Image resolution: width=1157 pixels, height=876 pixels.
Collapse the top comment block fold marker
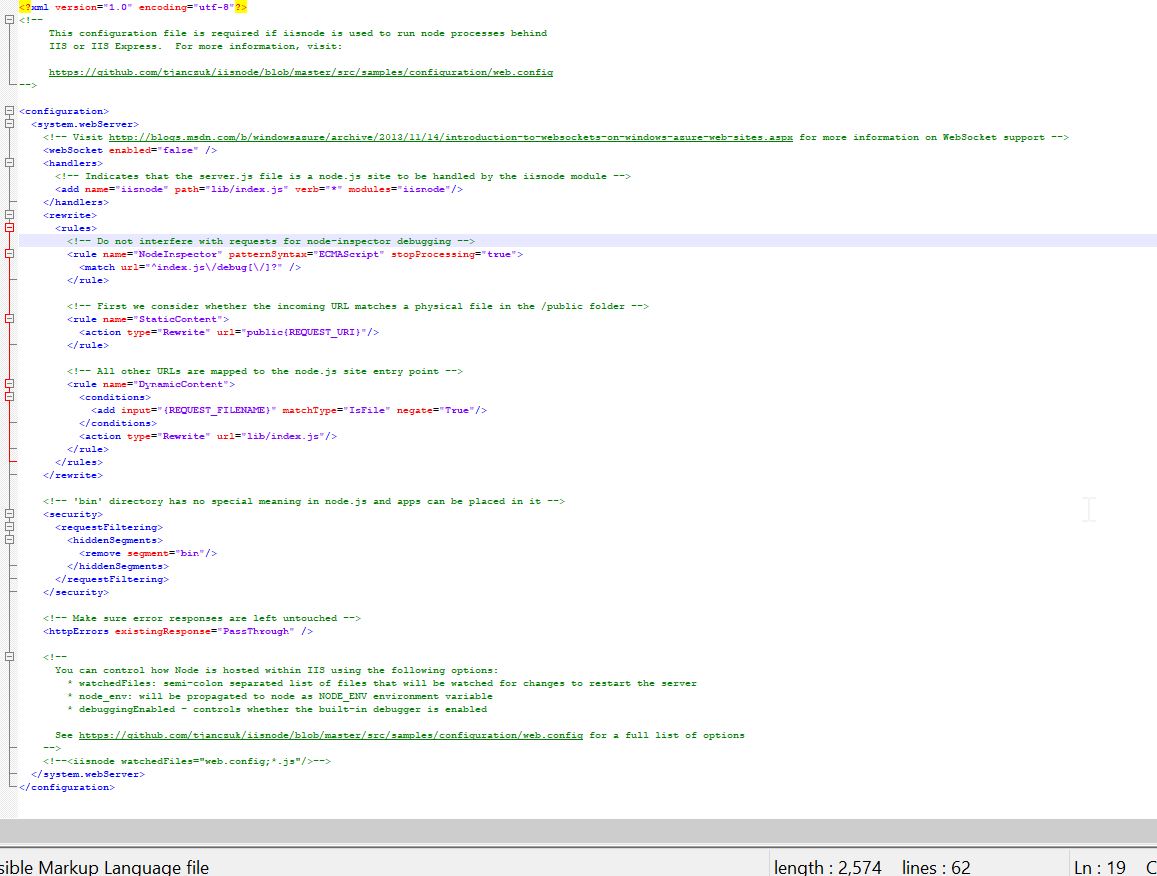pyautogui.click(x=10, y=20)
